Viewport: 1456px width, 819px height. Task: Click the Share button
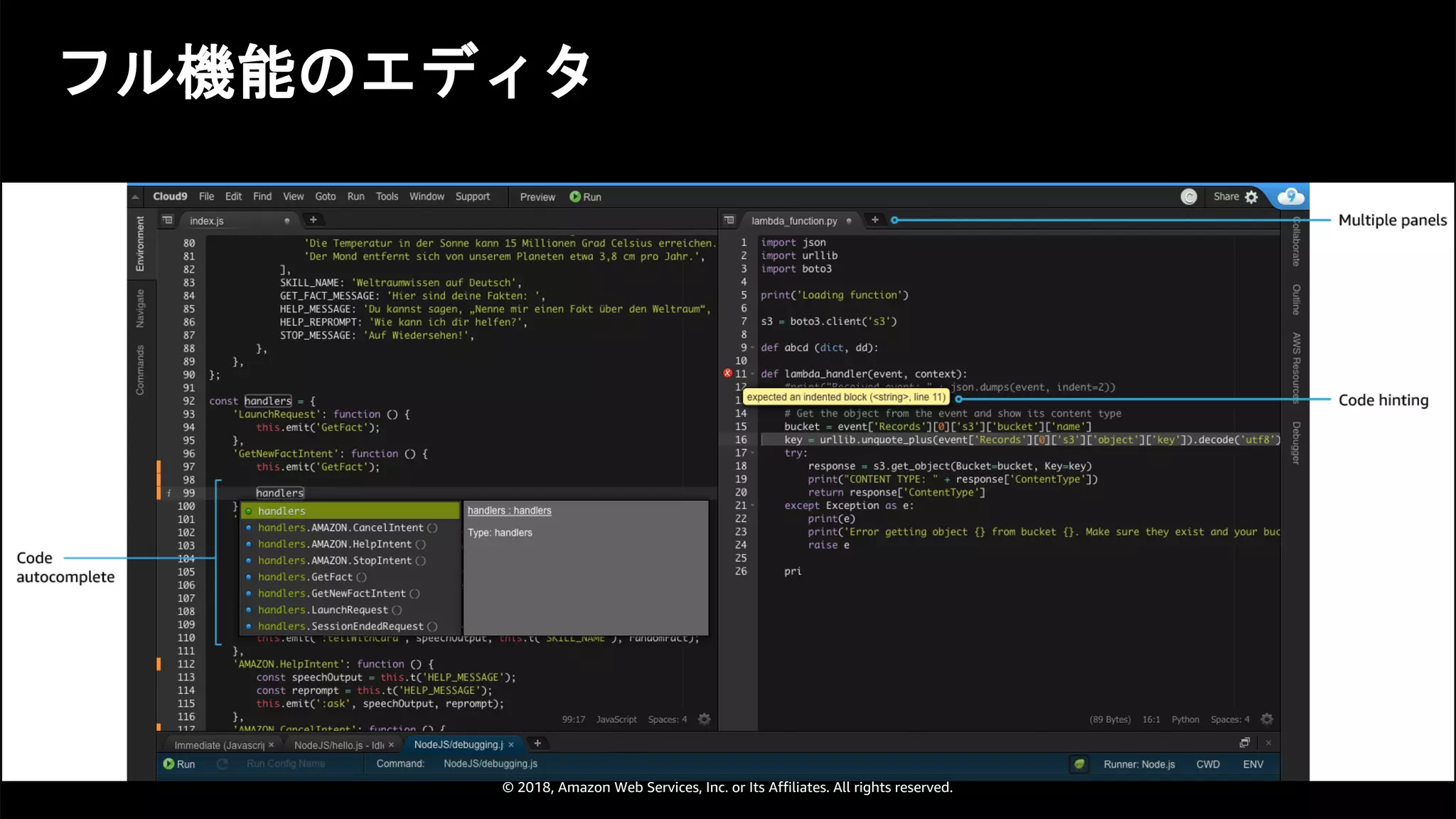click(1226, 197)
